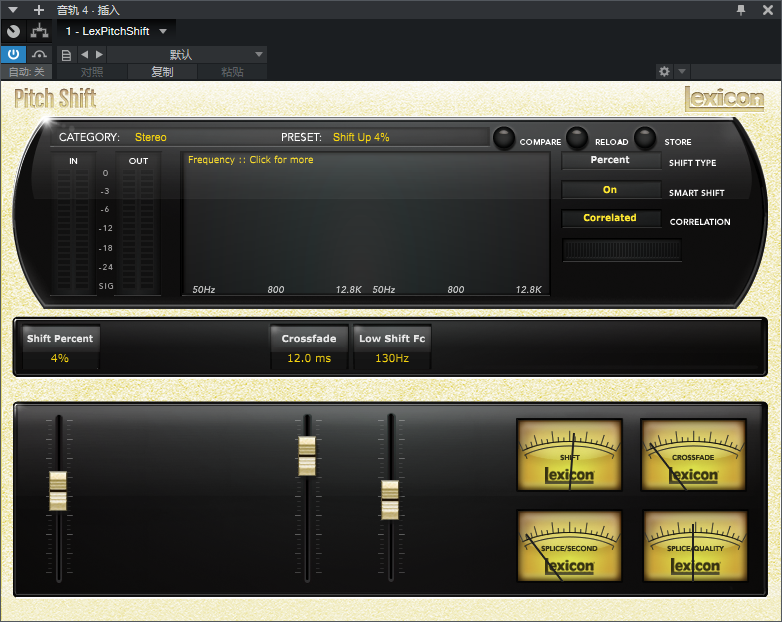The image size is (782, 622).
Task: Click the Lexicon logo
Action: point(724,98)
